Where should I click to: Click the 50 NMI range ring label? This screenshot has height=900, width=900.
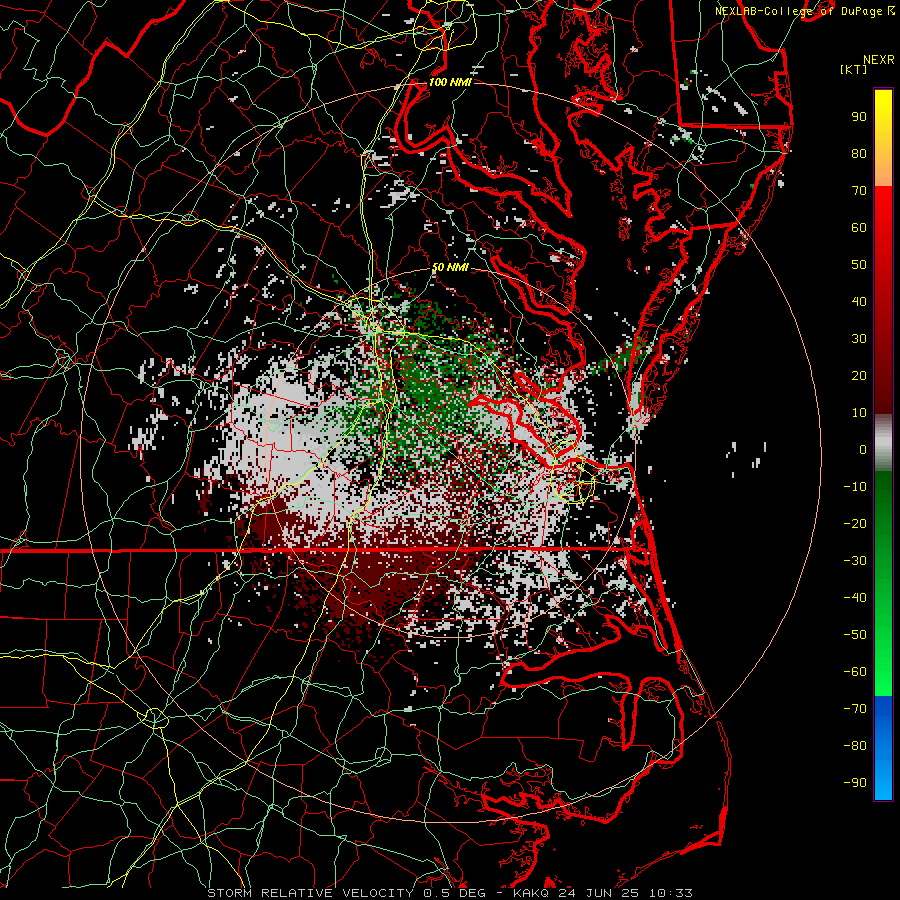point(450,267)
